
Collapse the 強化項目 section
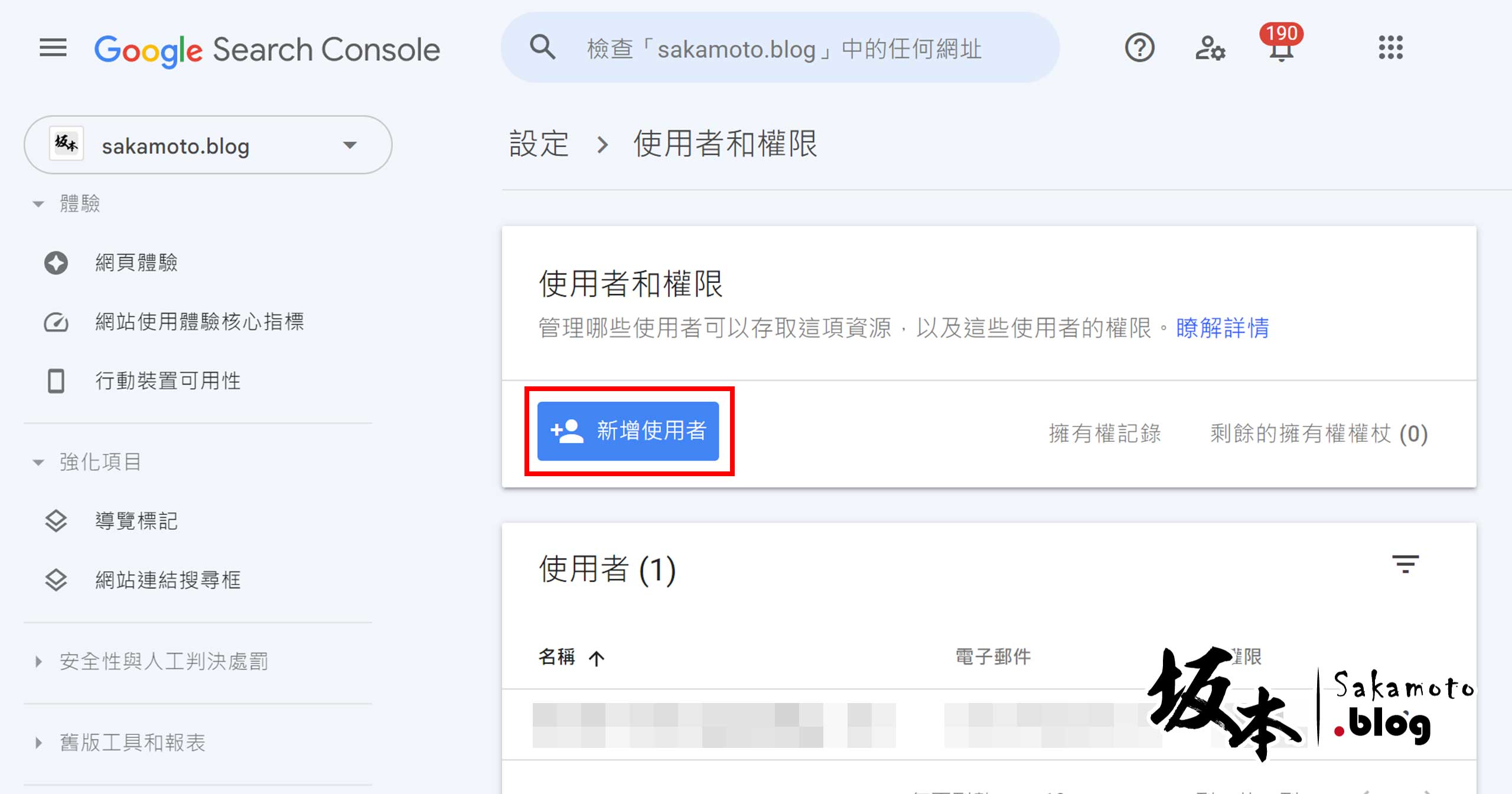coord(39,462)
